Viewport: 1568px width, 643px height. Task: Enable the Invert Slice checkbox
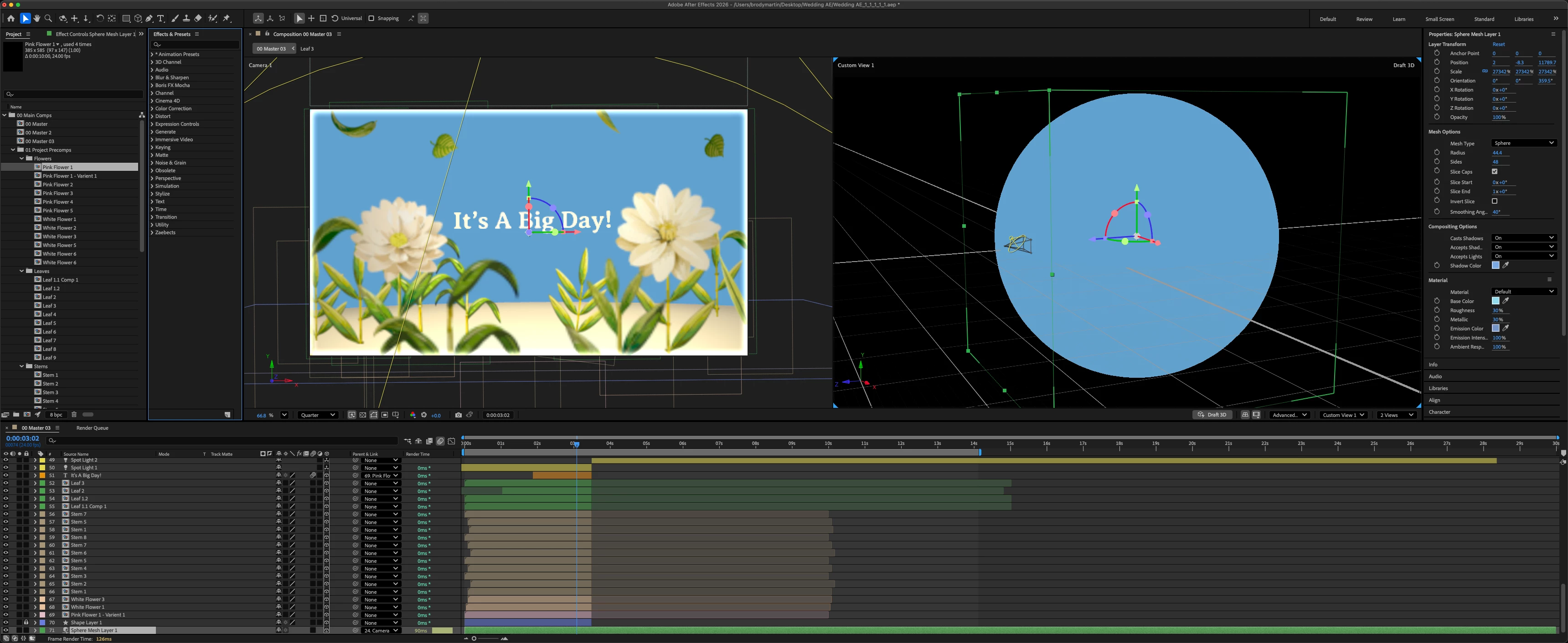1494,201
